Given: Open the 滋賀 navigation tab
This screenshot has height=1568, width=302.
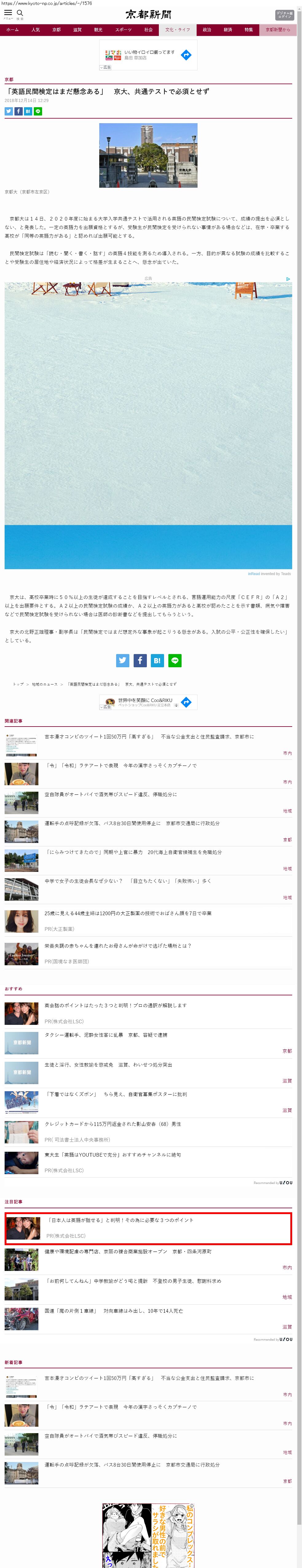Looking at the screenshot, I should pos(77,30).
